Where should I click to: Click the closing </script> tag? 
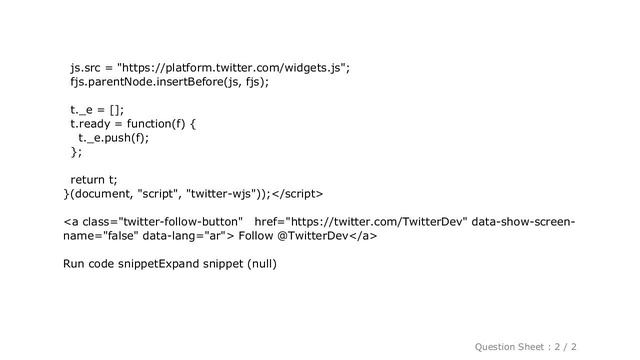point(297,194)
